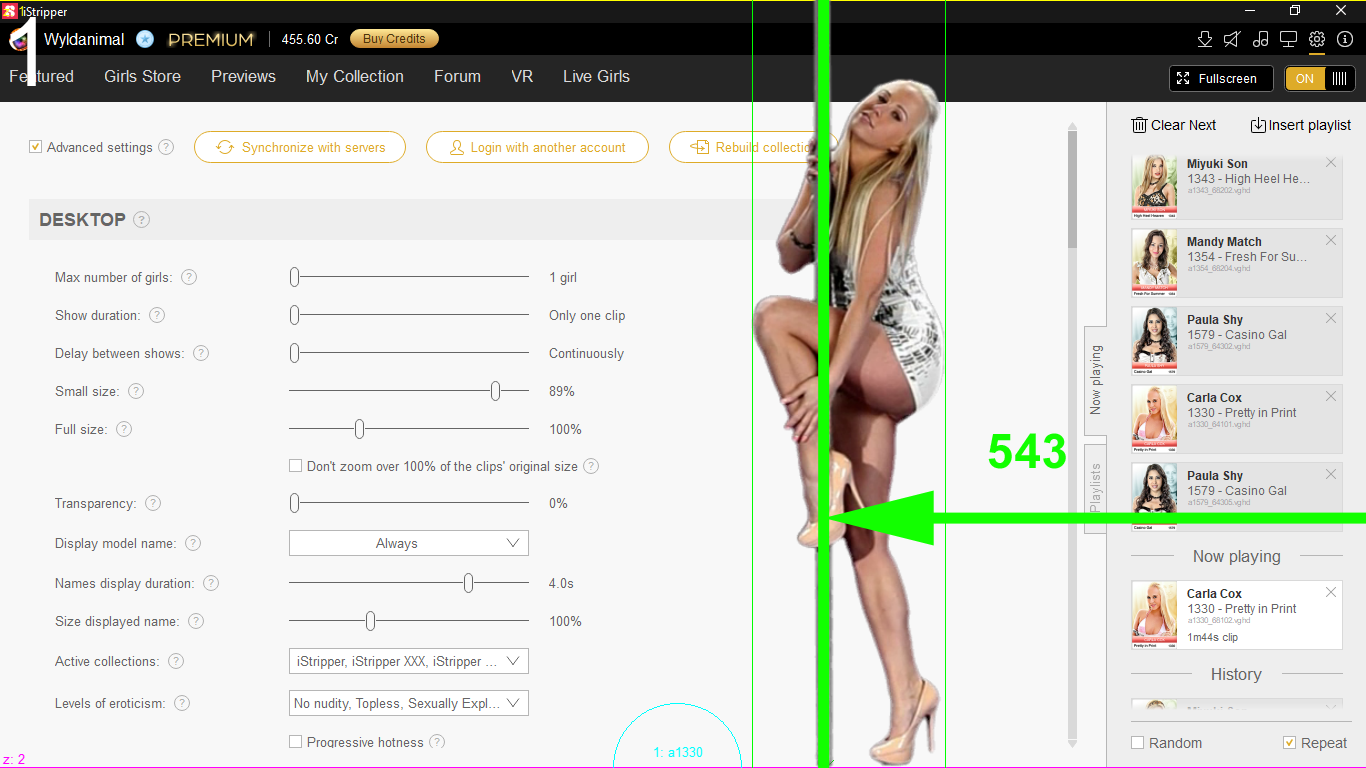Viewport: 1366px width, 768px height.
Task: Click the Insert playlist button
Action: click(1301, 125)
